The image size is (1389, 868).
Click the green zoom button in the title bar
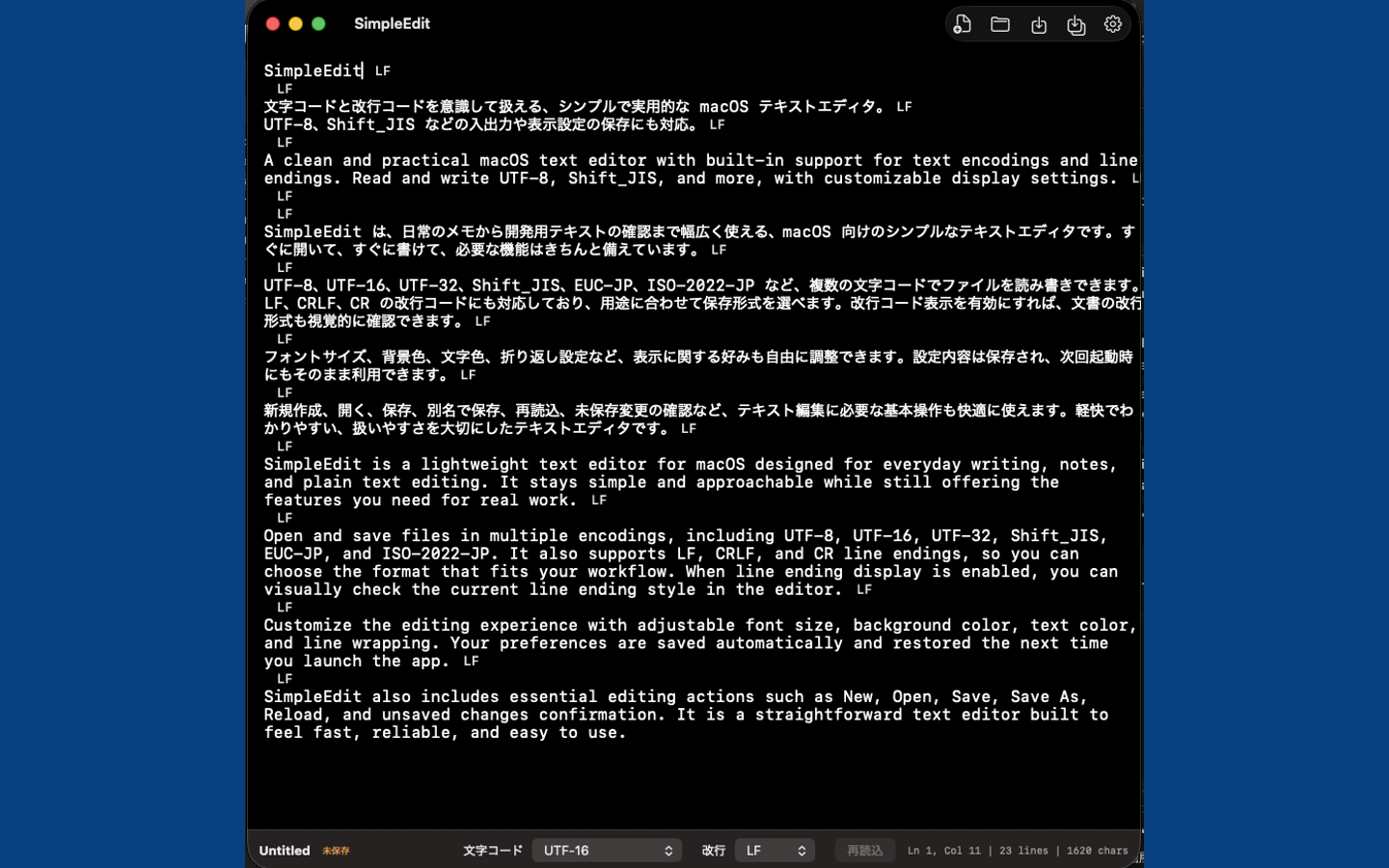click(x=318, y=23)
